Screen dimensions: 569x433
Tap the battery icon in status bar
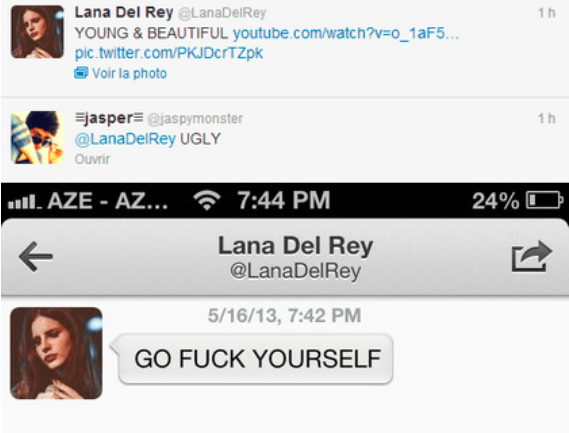(545, 200)
